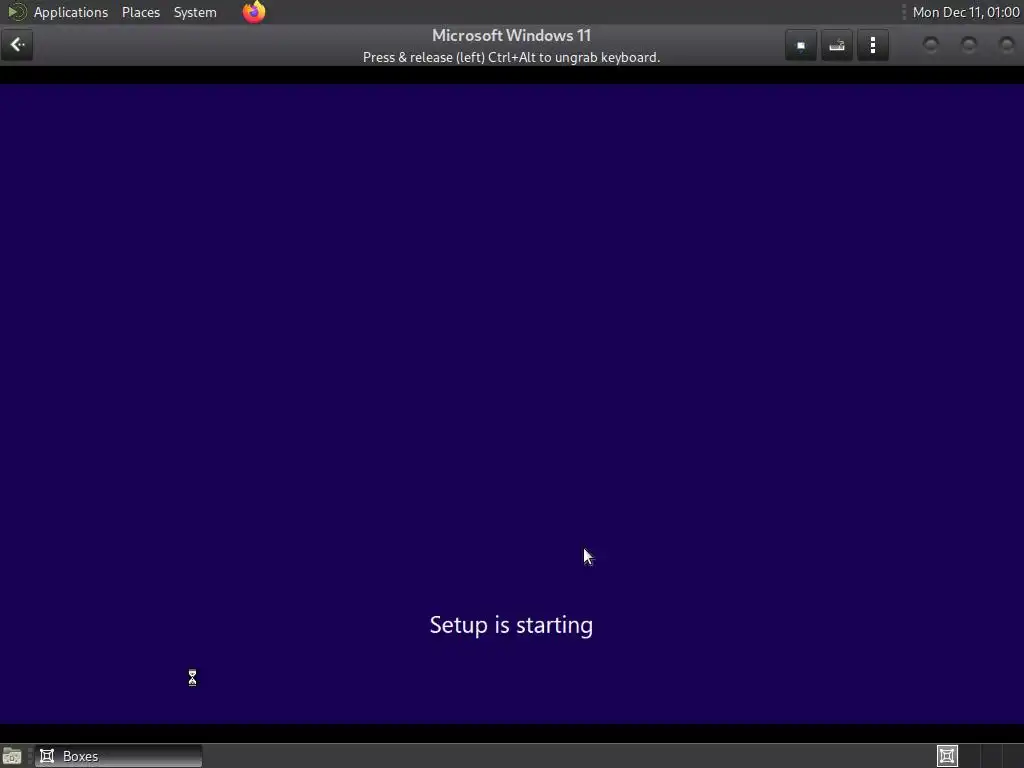
Task: Click the middle circular window control in the header
Action: coord(968,44)
